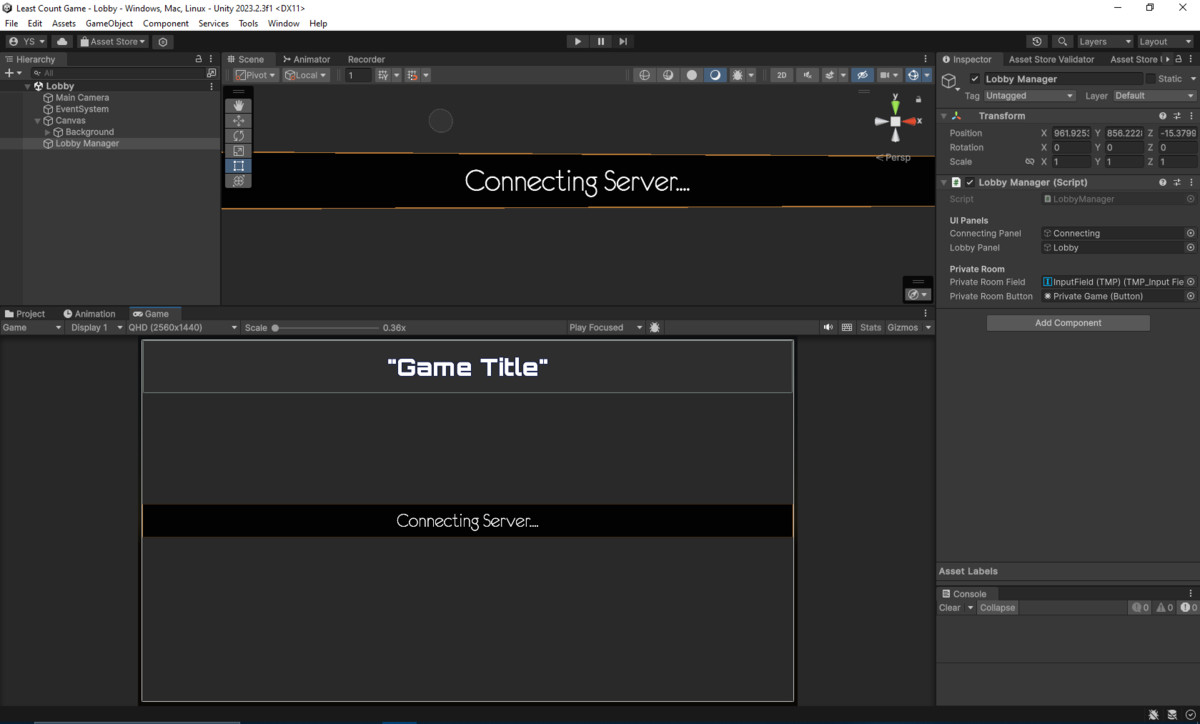
Task: Open the GameObject menu
Action: coord(108,23)
